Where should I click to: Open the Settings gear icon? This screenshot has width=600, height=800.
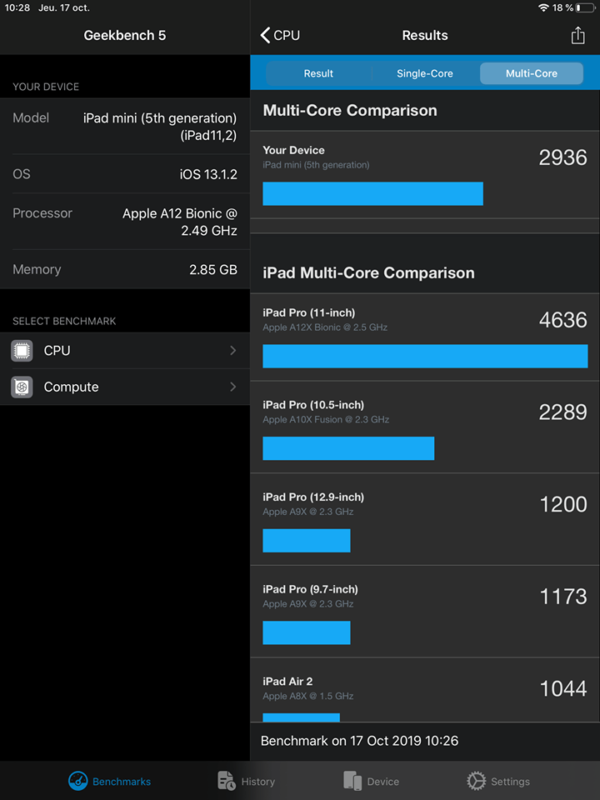pyautogui.click(x=476, y=781)
